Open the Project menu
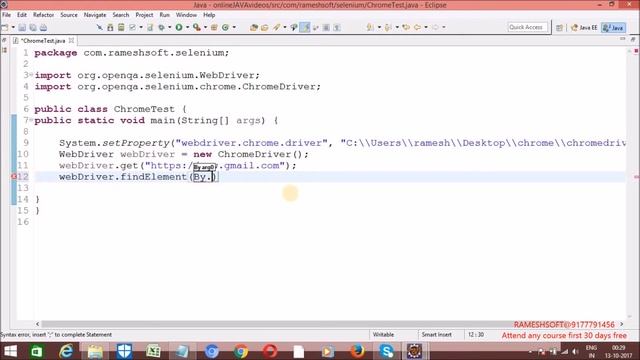 [x=144, y=15]
